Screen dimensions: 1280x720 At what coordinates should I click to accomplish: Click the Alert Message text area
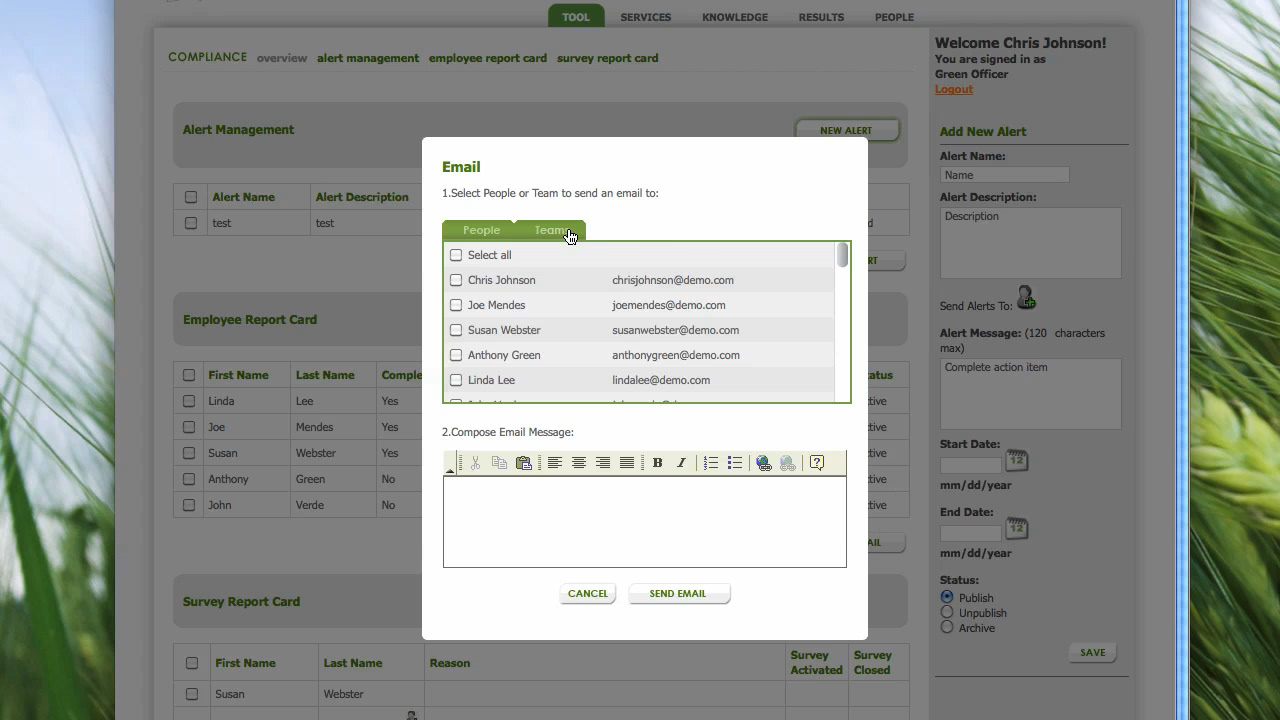coord(1031,394)
